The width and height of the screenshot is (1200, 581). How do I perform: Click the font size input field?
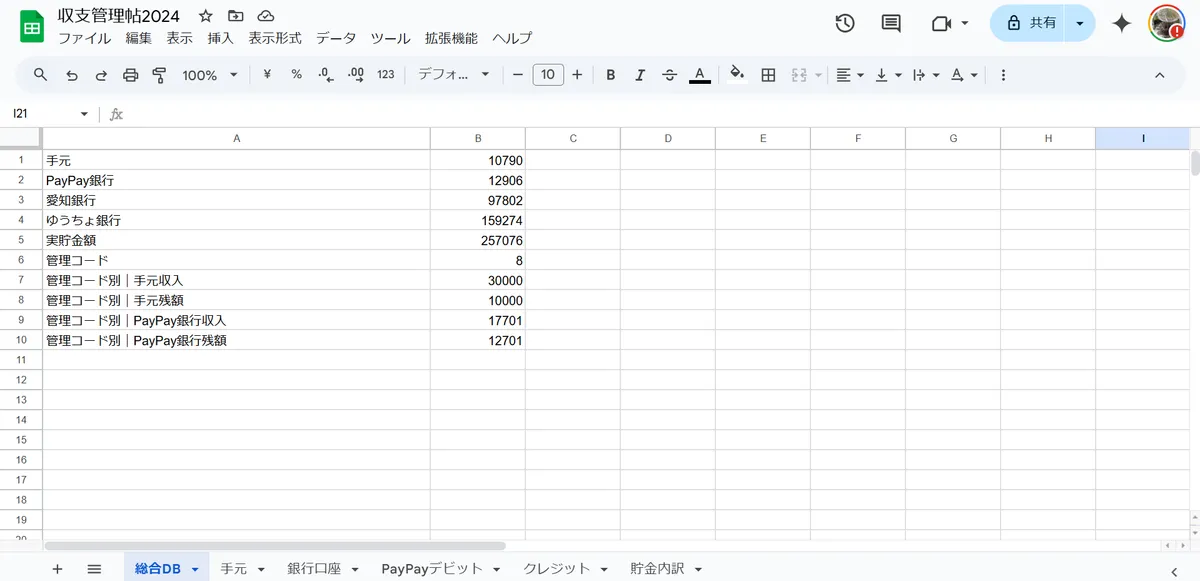(548, 75)
